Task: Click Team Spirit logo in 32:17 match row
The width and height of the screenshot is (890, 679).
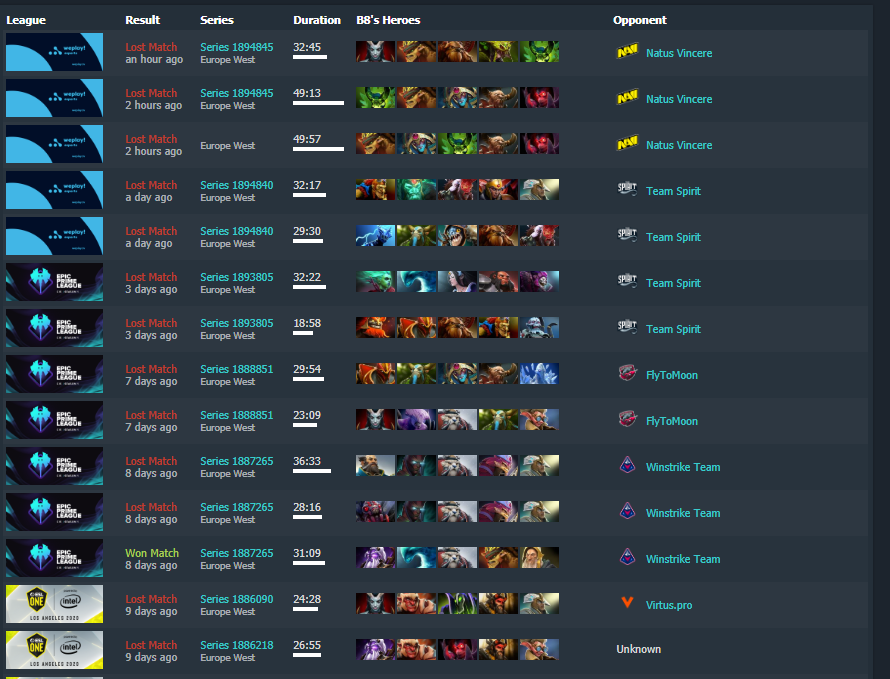Action: click(627, 188)
